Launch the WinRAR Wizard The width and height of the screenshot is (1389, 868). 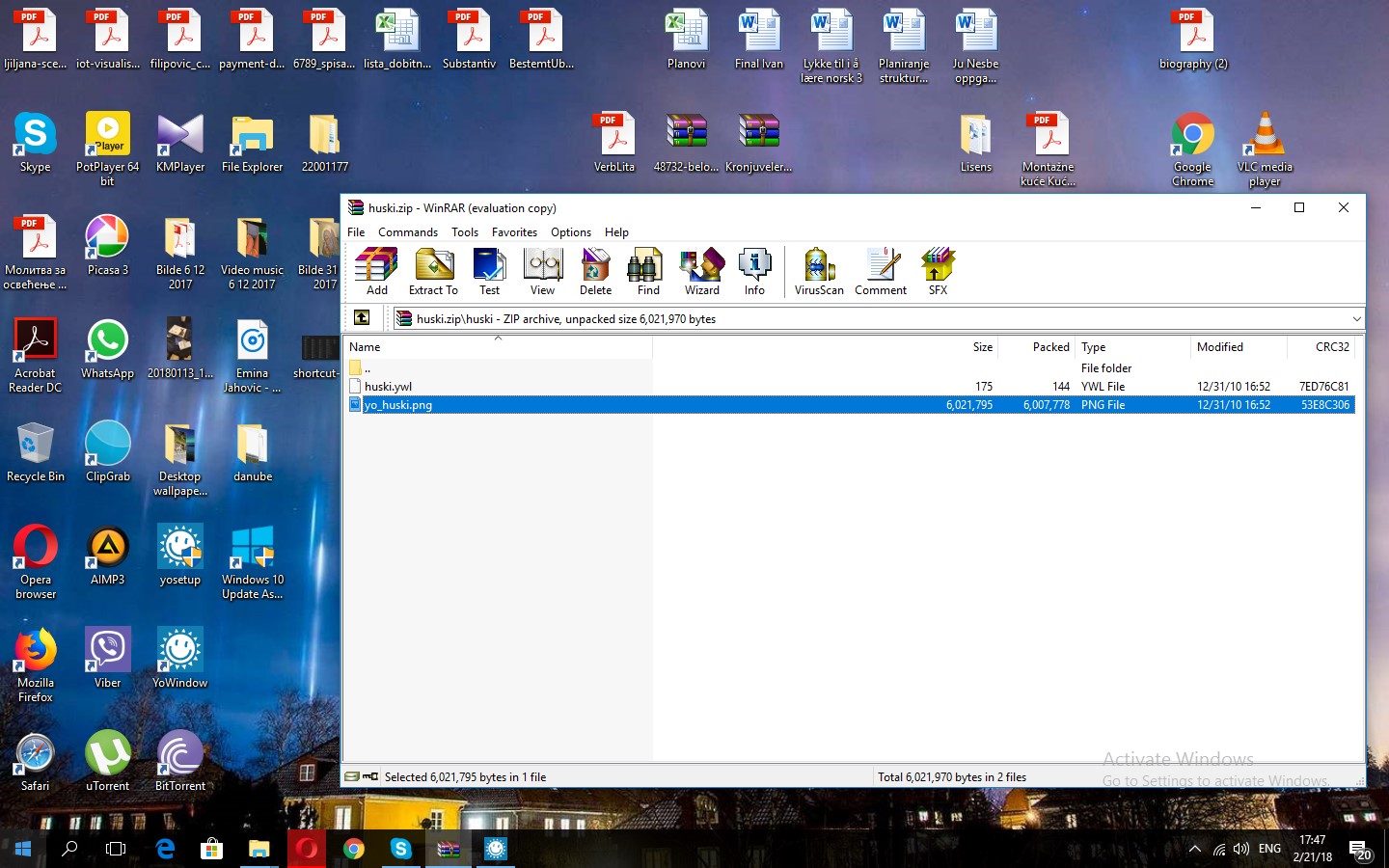coord(701,271)
